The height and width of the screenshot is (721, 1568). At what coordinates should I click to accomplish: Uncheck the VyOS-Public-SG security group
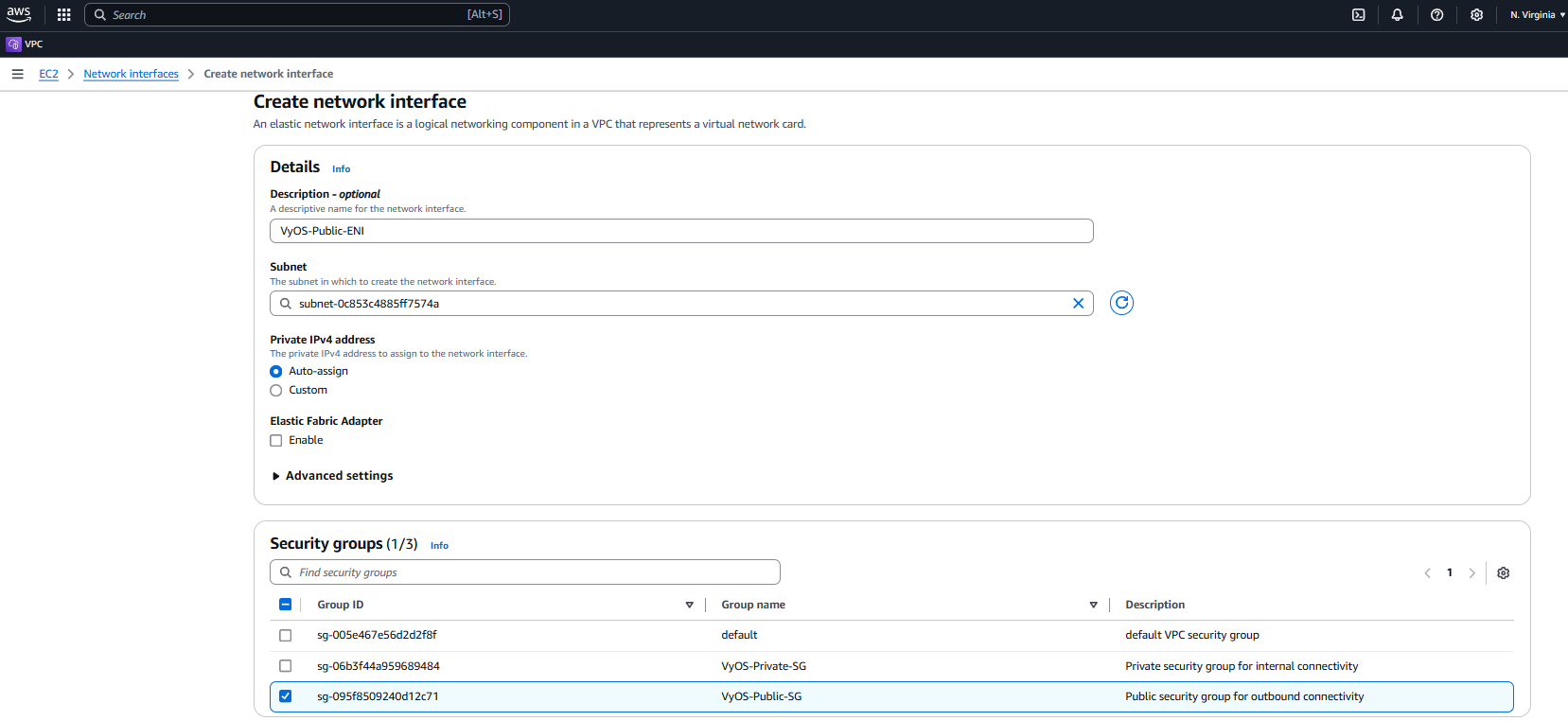285,696
